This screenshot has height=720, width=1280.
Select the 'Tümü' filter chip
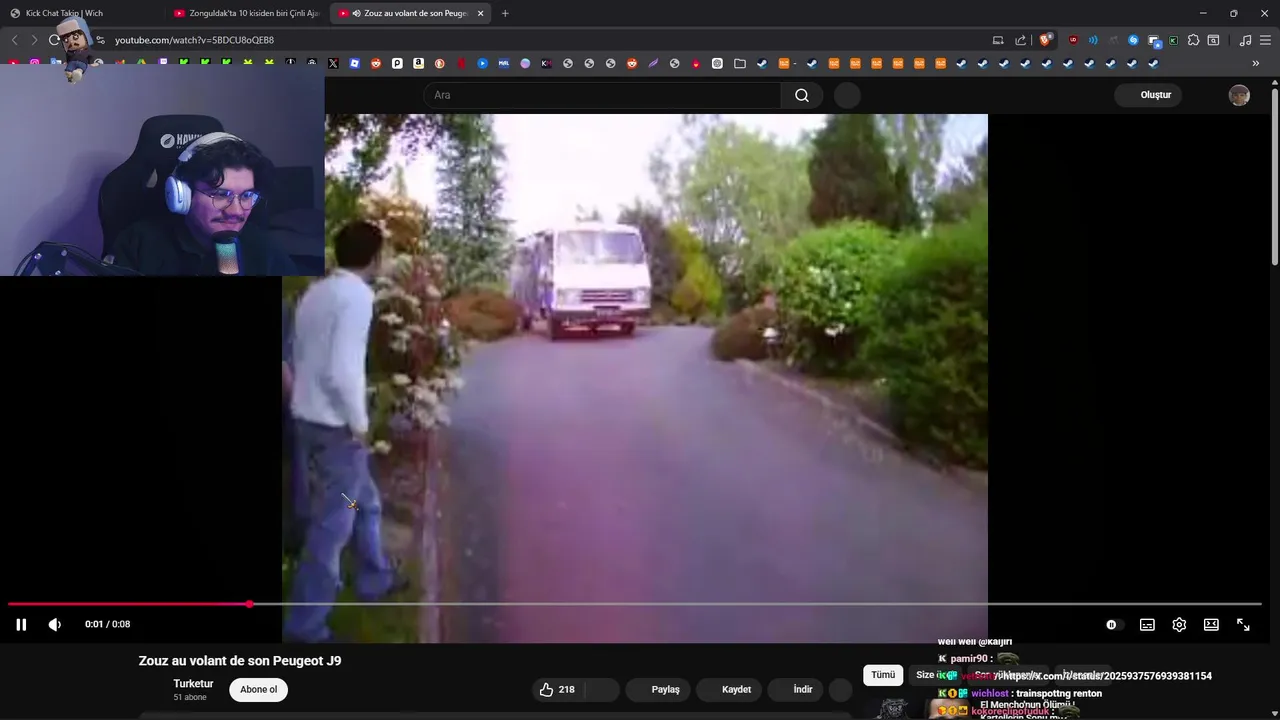click(x=883, y=675)
